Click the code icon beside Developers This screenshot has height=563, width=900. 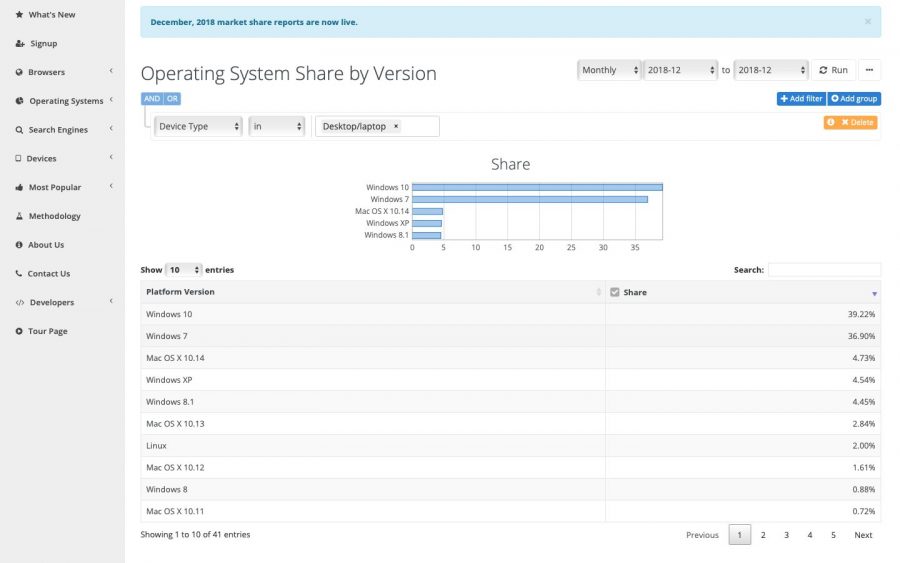20,302
